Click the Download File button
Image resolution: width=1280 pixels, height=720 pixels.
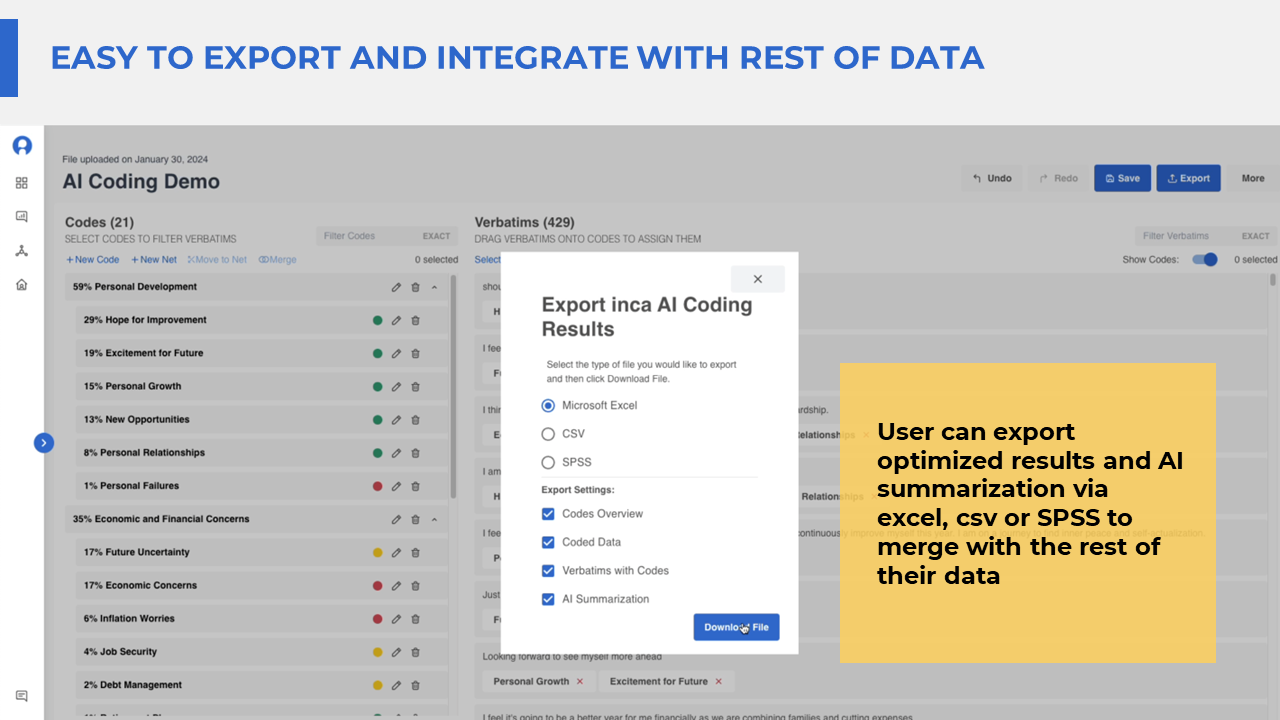click(x=736, y=627)
